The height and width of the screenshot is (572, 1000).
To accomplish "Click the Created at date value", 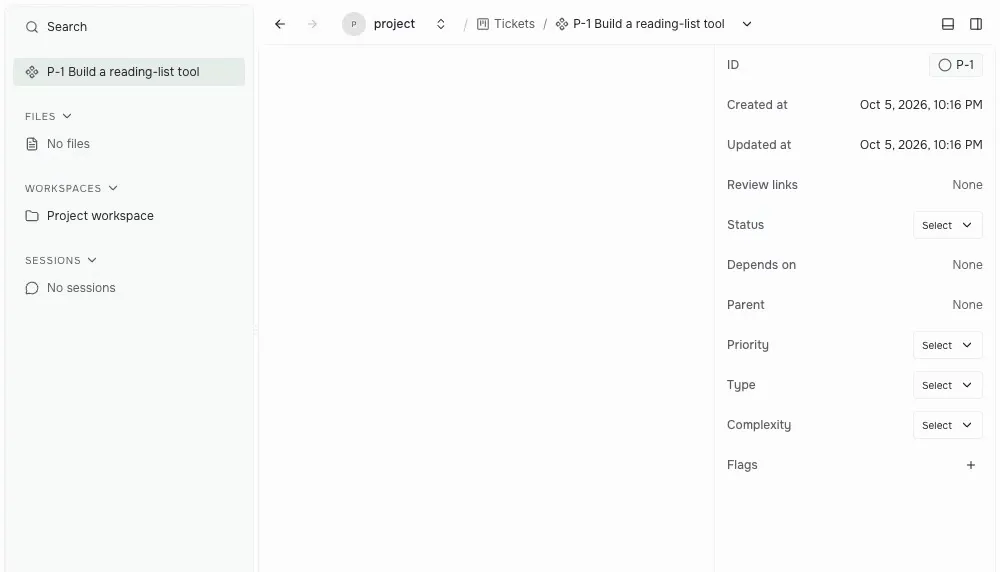I will pos(921,105).
